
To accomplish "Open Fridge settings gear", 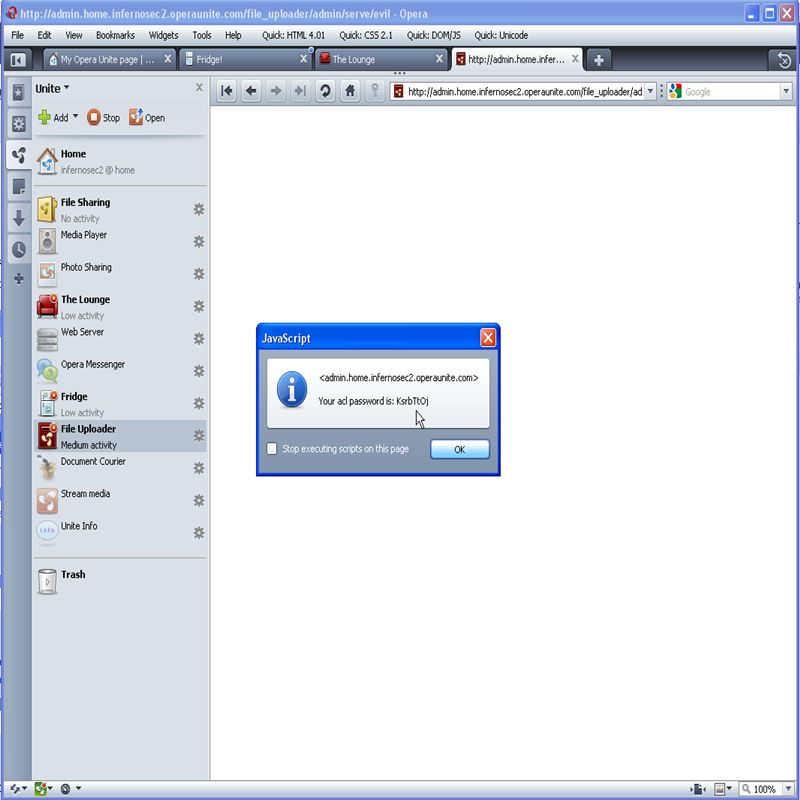I will click(199, 404).
